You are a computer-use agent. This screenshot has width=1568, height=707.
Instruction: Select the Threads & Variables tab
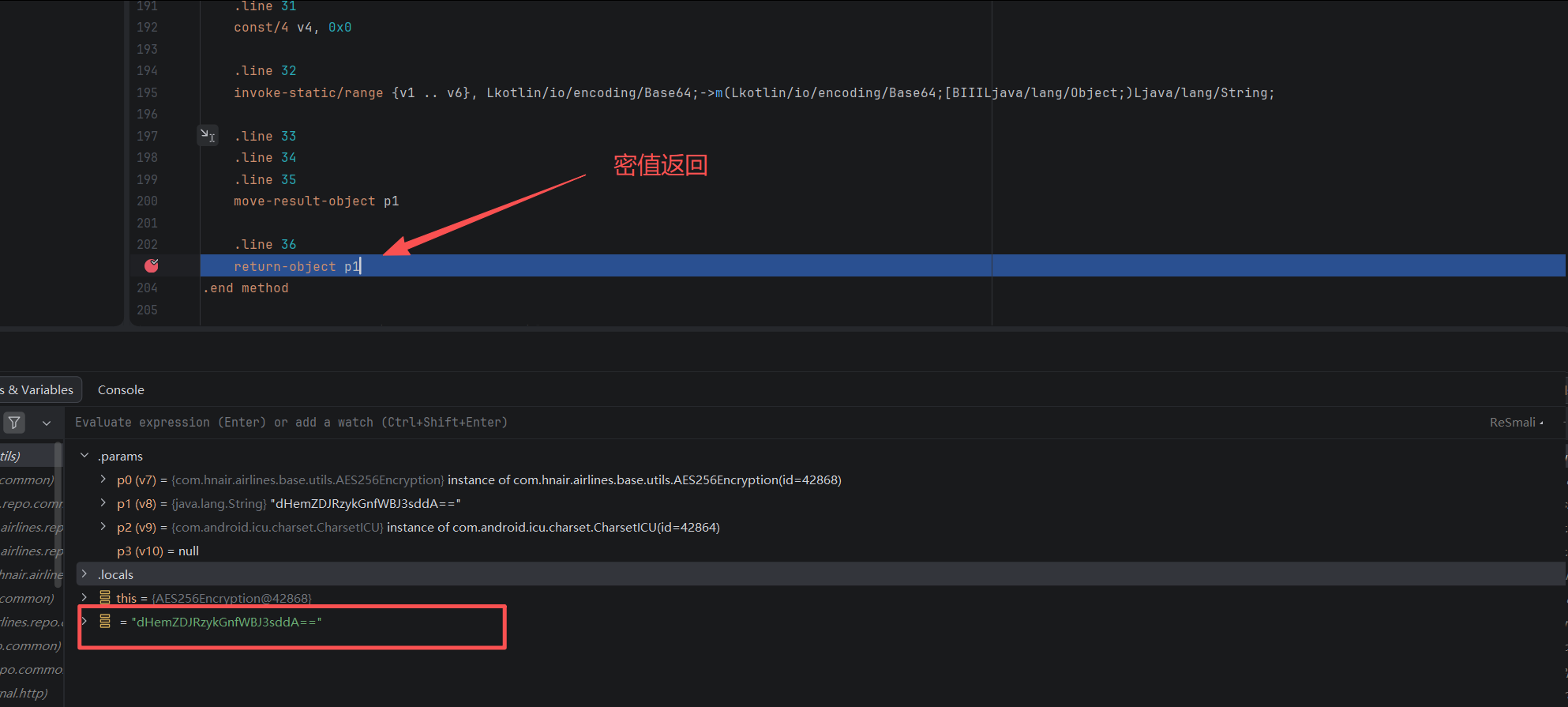tap(37, 389)
